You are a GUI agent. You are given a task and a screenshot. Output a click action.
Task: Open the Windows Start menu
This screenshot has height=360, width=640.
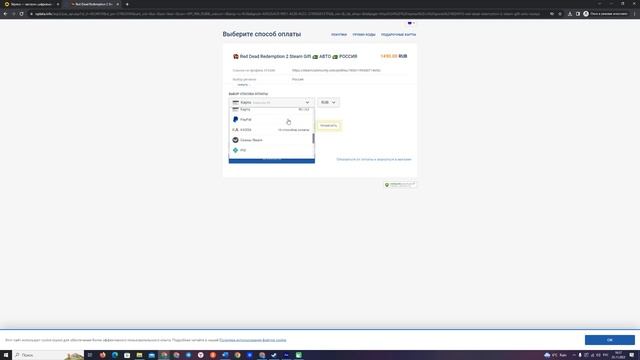pos(6,355)
